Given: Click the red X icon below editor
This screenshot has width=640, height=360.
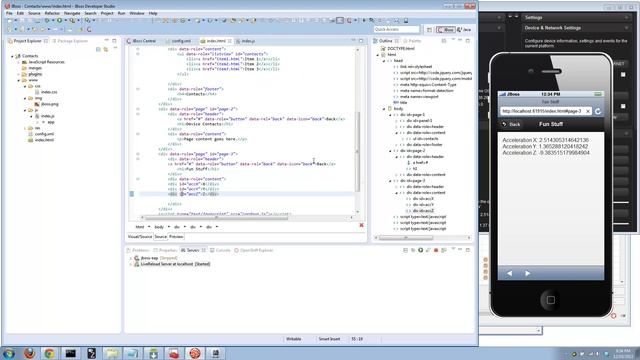Looking at the screenshot, I should coord(361,225).
